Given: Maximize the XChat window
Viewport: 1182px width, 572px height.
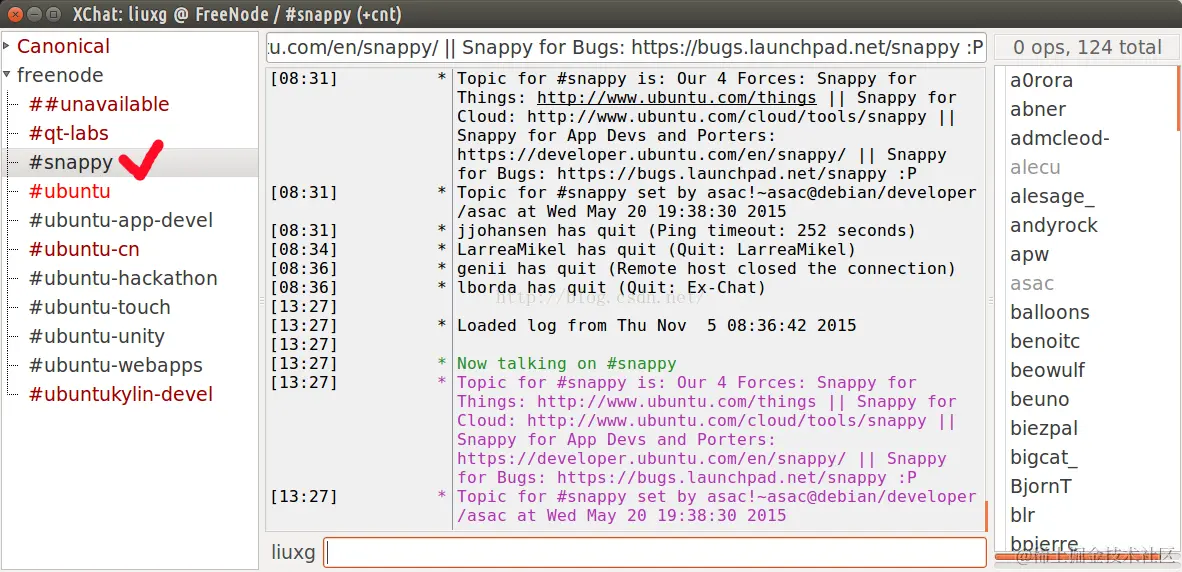Looking at the screenshot, I should [53, 14].
